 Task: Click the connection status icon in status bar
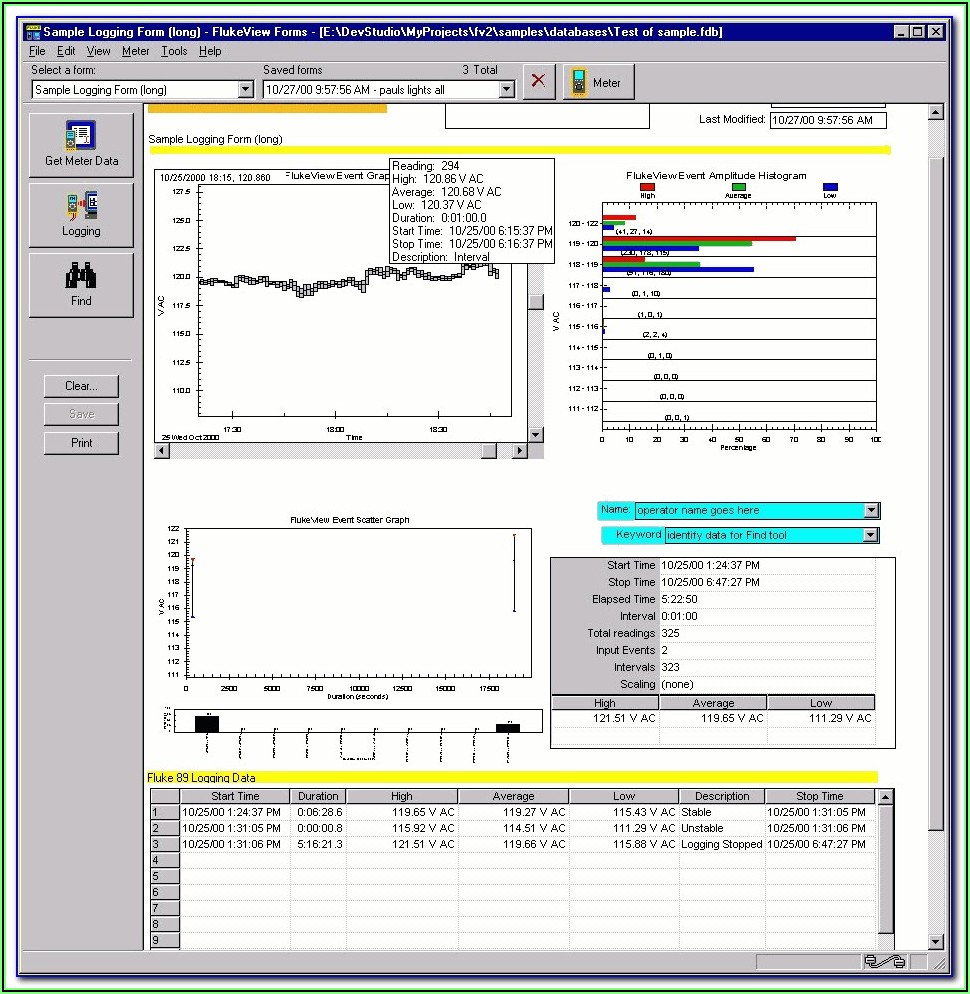pos(883,962)
